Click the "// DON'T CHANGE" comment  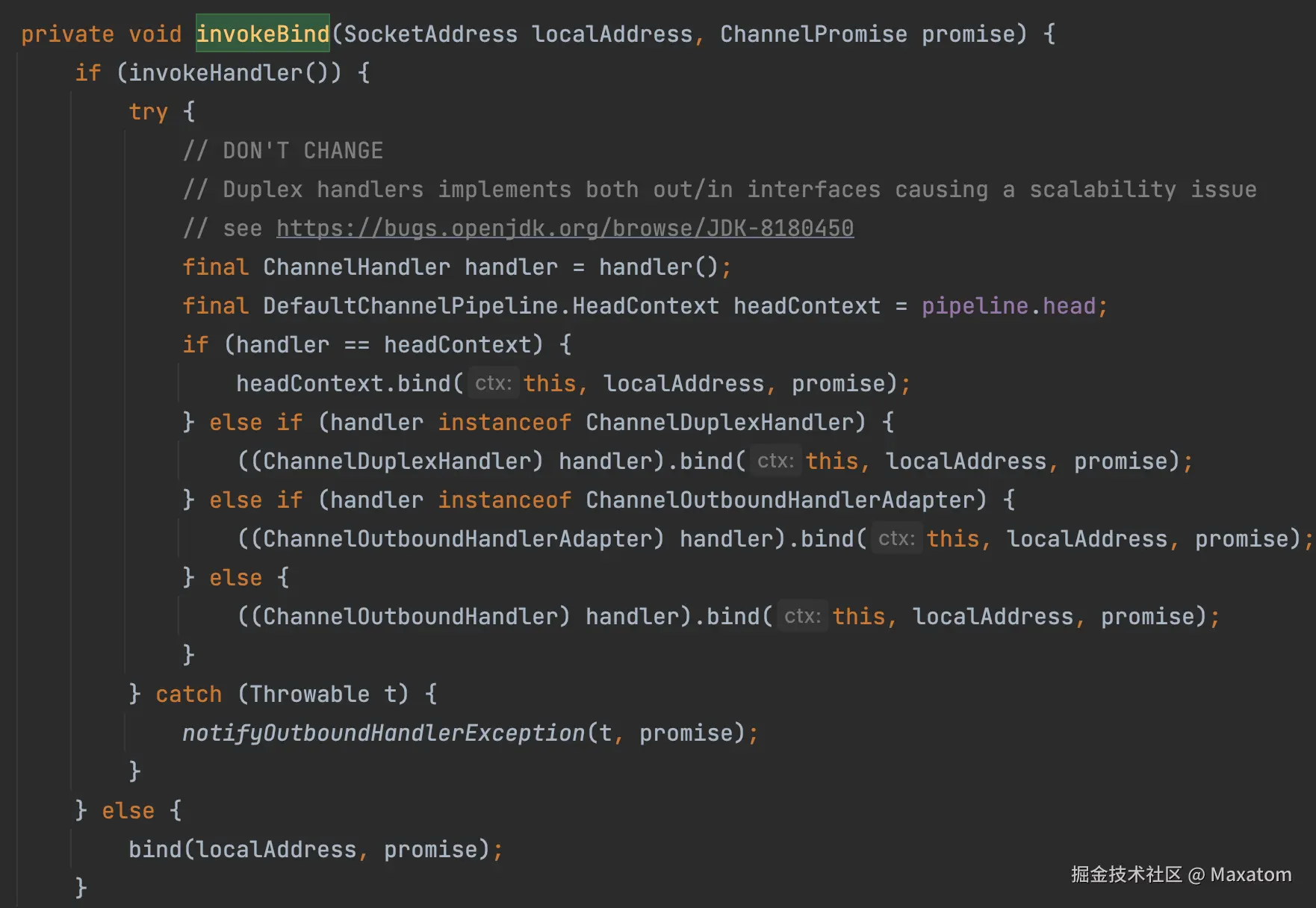pyautogui.click(x=283, y=151)
